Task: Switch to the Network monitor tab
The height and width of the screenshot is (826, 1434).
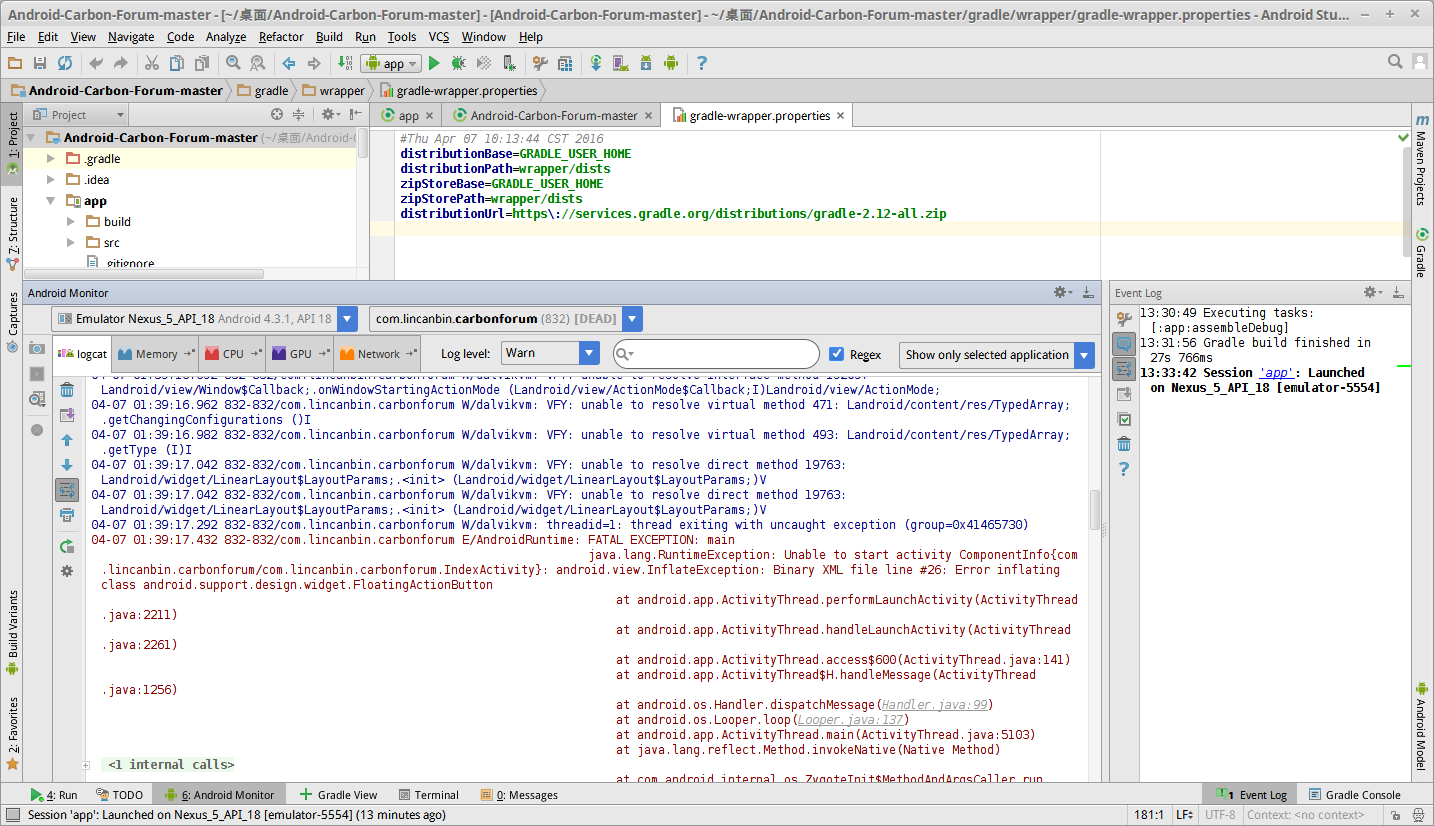Action: click(x=376, y=354)
